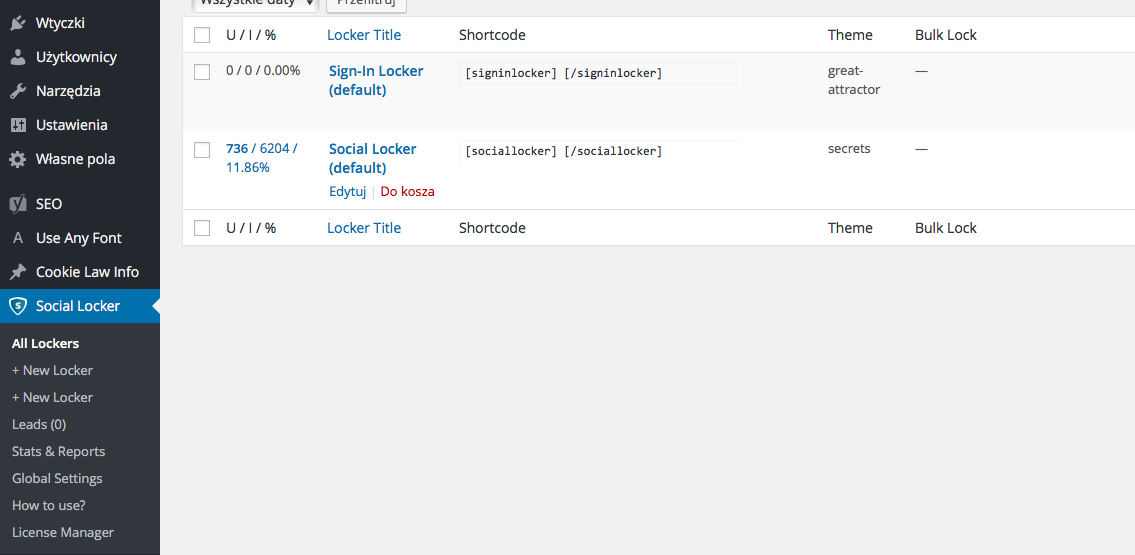
Task: Open the dates filter dropdown
Action: (x=255, y=4)
